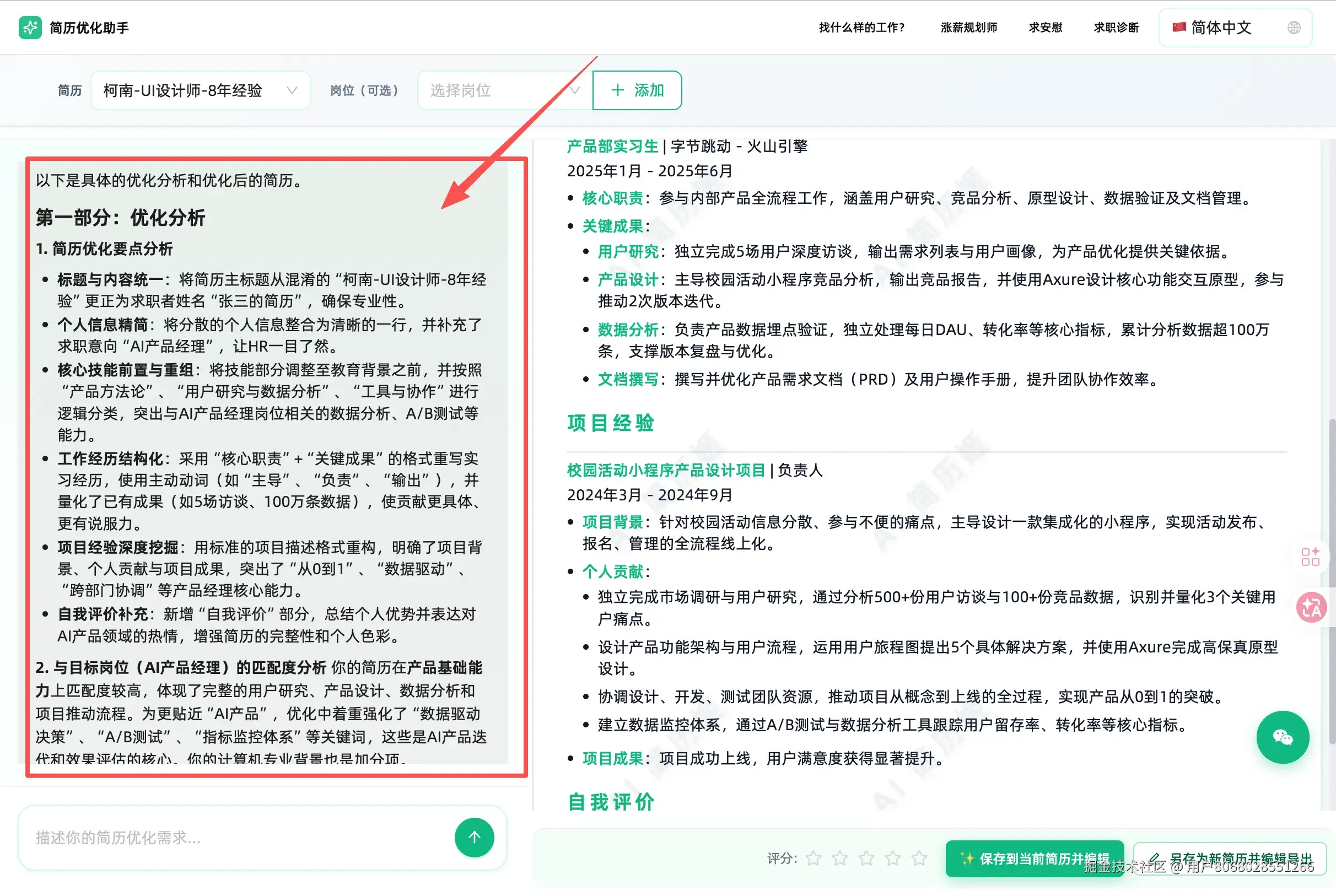The width and height of the screenshot is (1336, 896).
Task: Click the globe icon in language selector
Action: coord(1294,28)
